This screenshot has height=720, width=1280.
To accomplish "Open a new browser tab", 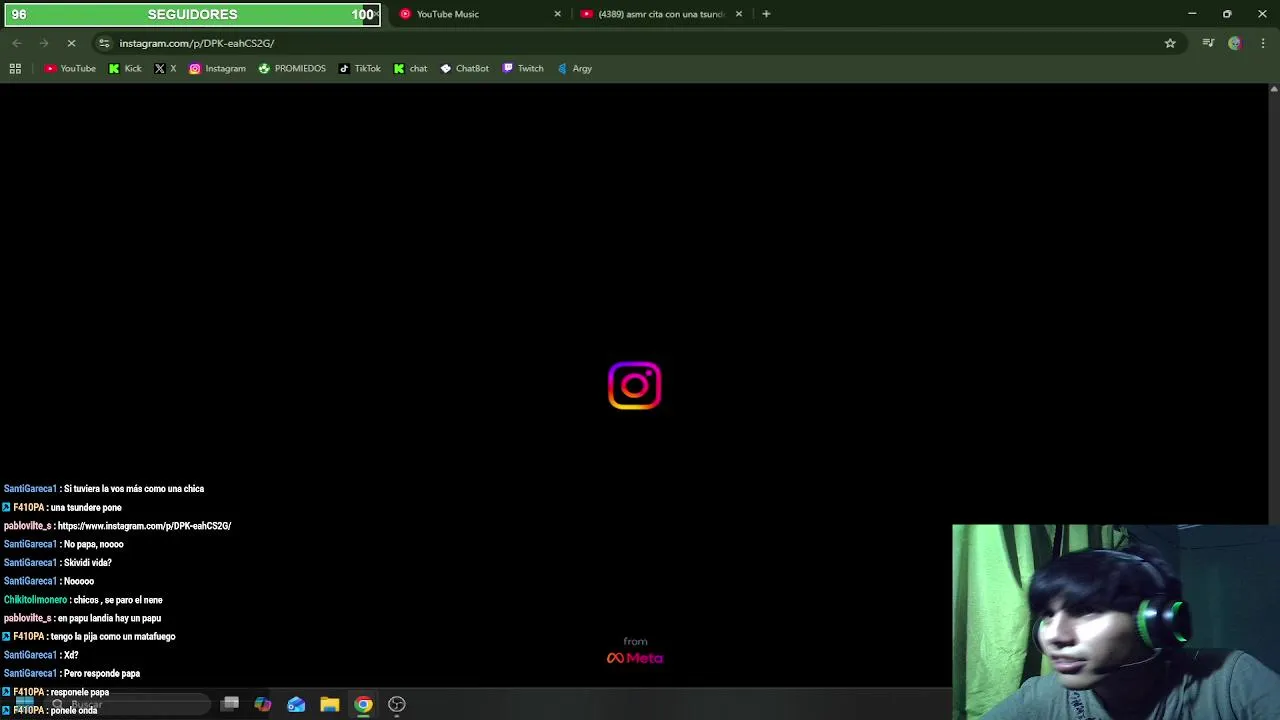I will point(766,14).
